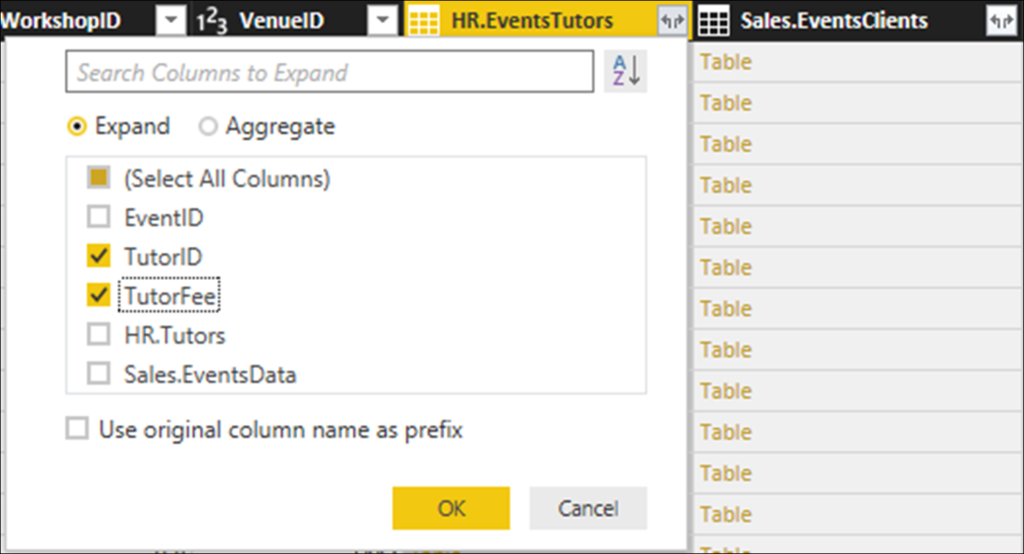Click the 123 data type icon for VenueID
1024x554 pixels.
tap(210, 21)
